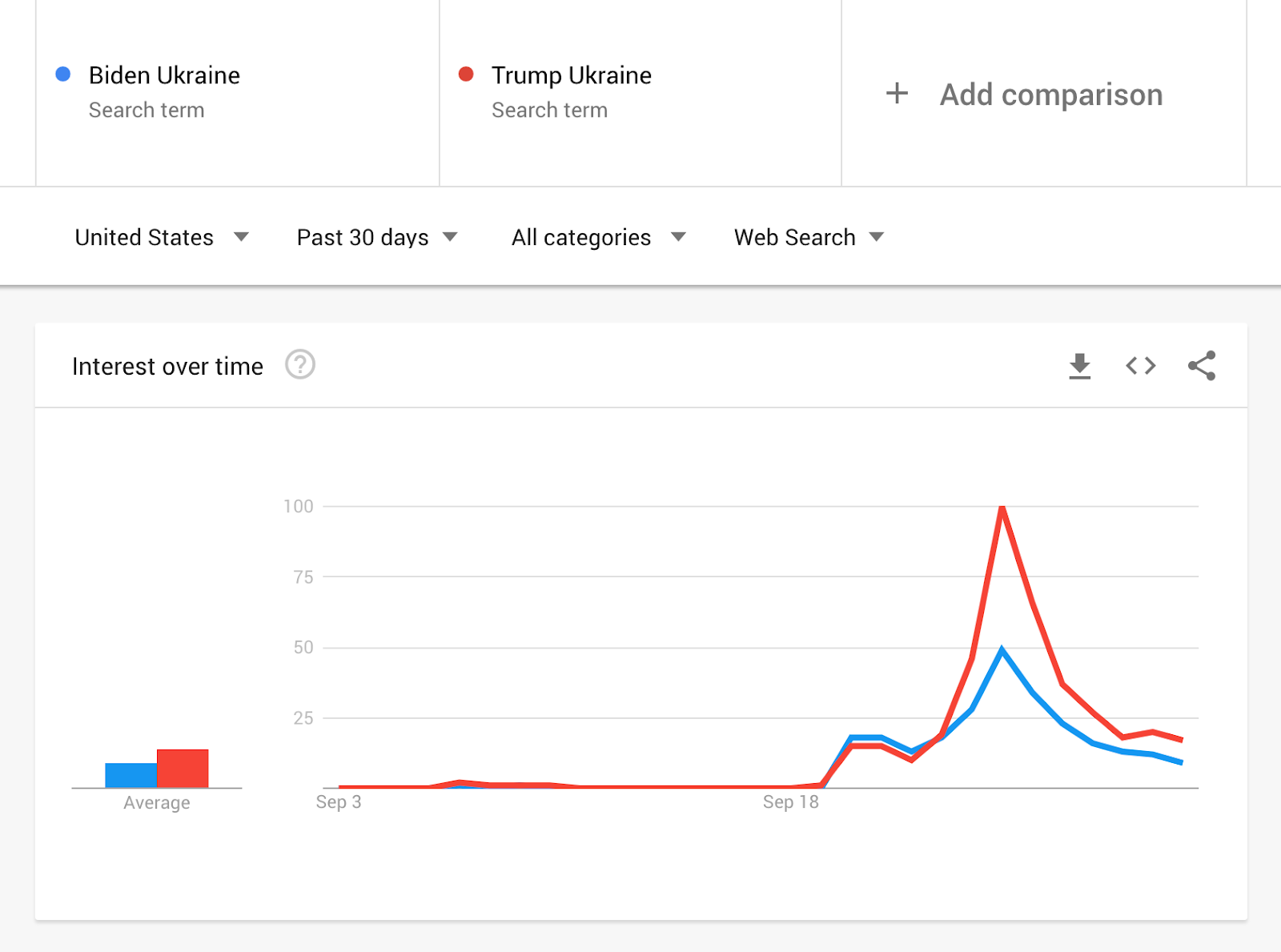Click the Sep 3 axis label
The width and height of the screenshot is (1281, 952).
339,802
